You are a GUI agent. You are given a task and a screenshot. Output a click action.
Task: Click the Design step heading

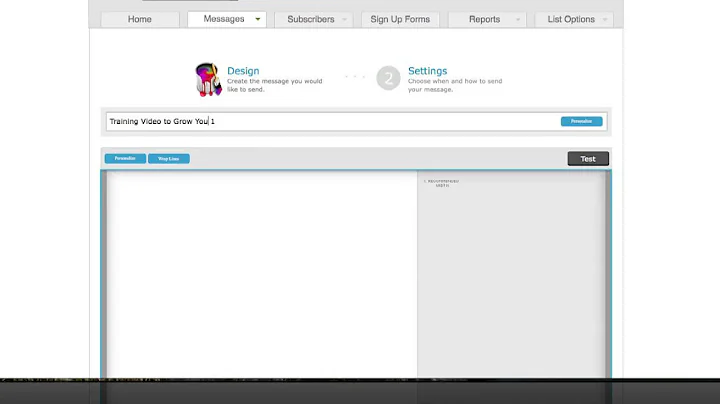[243, 71]
